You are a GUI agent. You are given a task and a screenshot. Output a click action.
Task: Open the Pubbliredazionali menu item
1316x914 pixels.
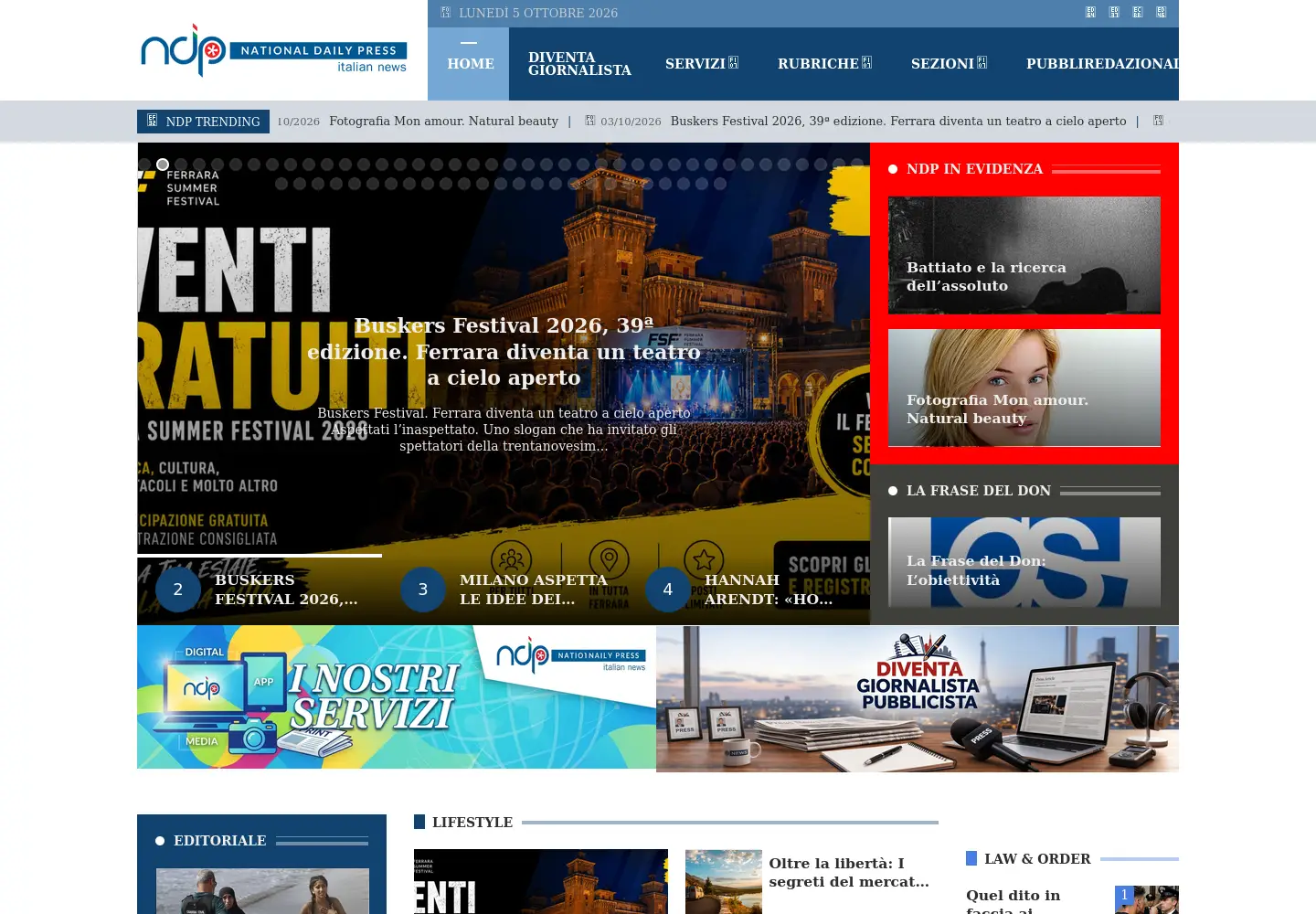(x=1102, y=64)
